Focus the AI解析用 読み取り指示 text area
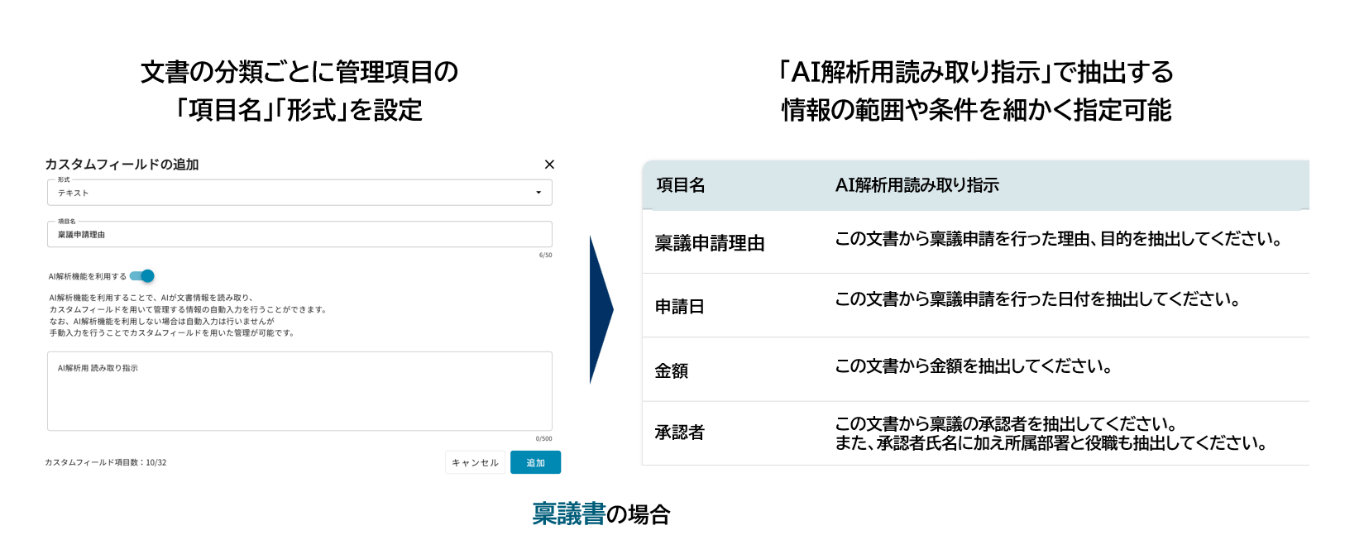 pyautogui.click(x=298, y=391)
